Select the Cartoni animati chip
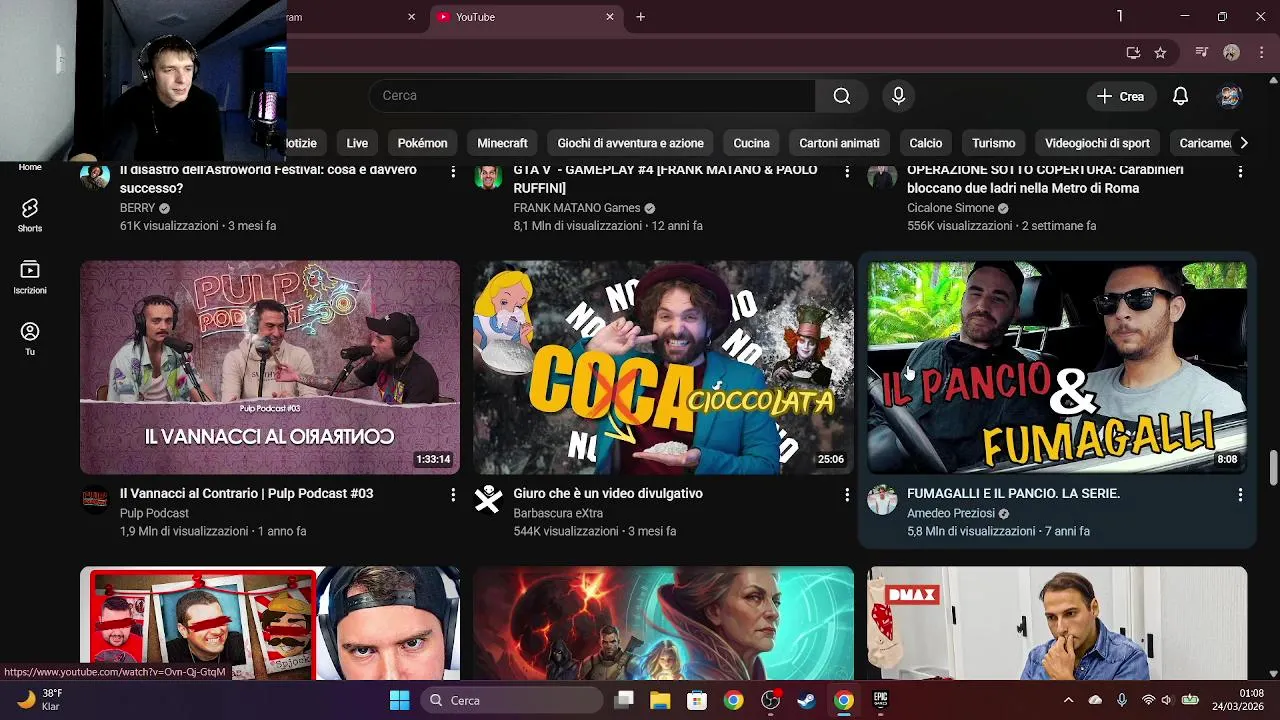 point(839,143)
